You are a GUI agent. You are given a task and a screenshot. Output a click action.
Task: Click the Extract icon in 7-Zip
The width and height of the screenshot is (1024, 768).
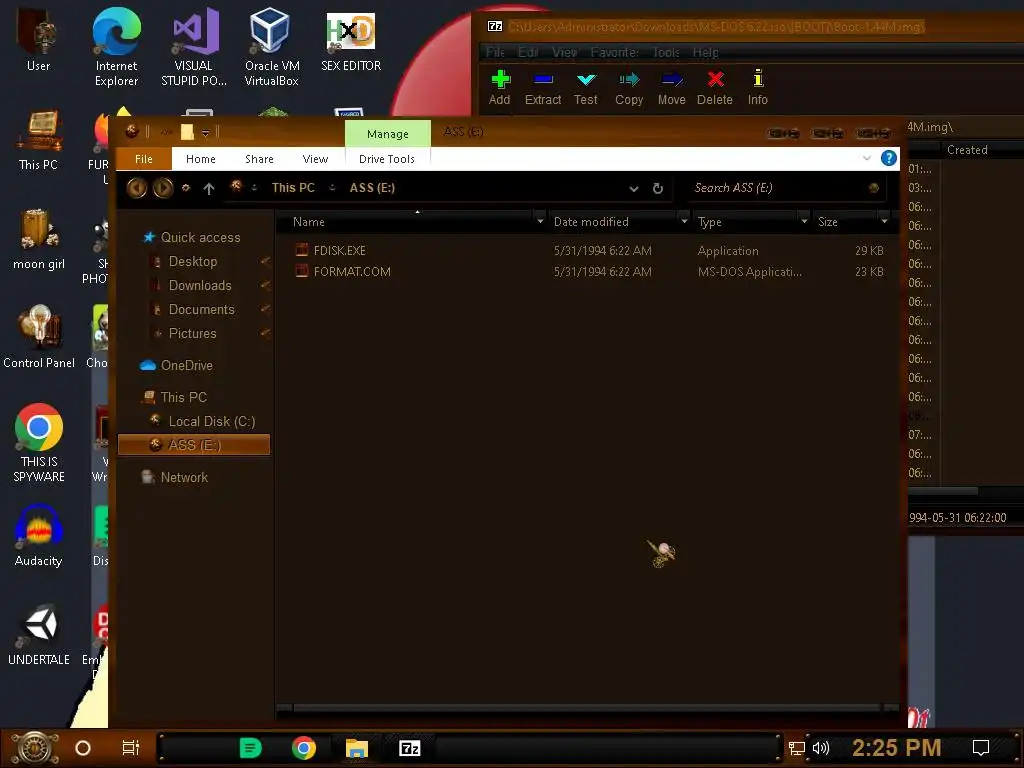coord(543,80)
